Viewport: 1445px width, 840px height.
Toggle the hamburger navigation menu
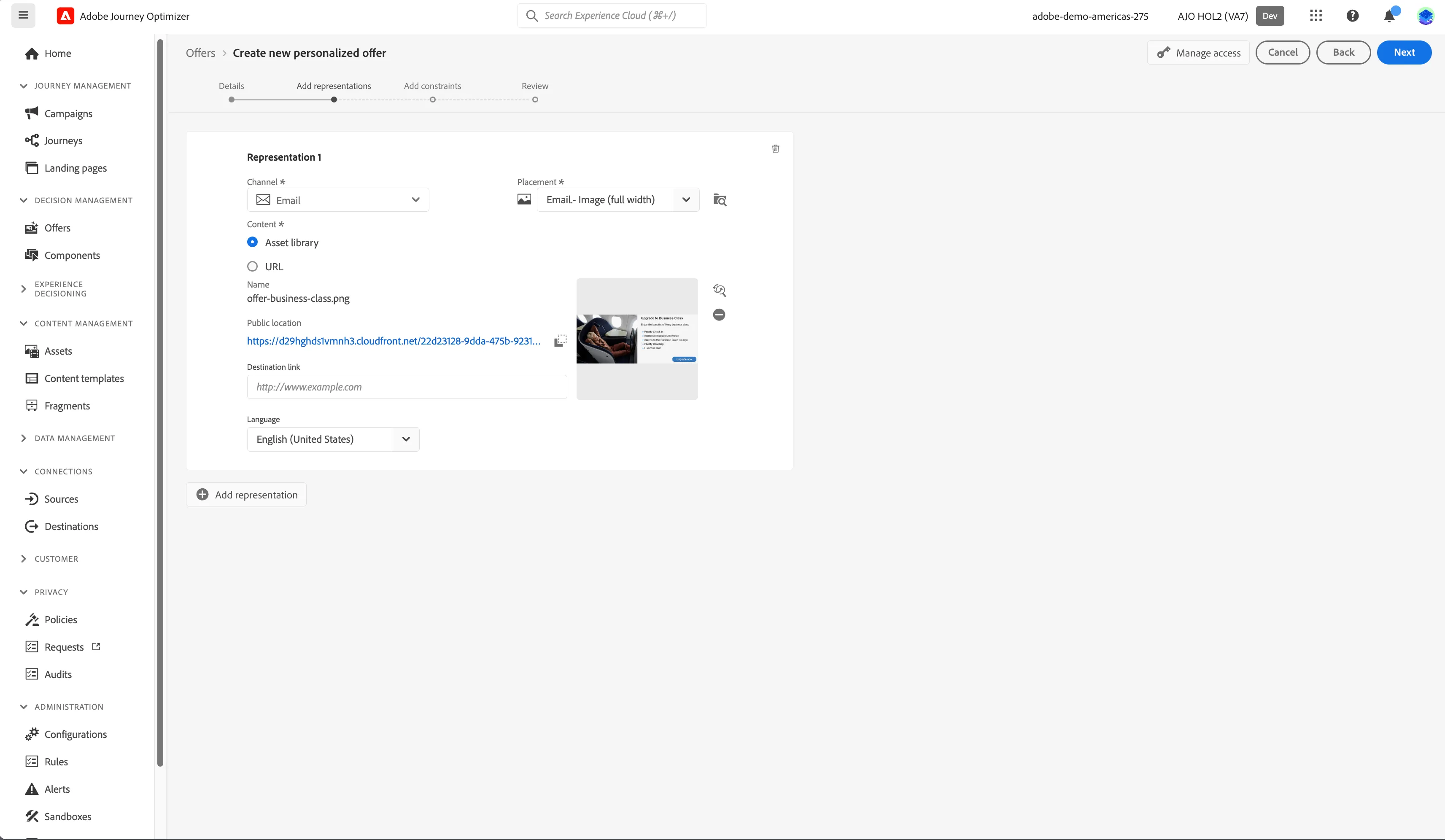pyautogui.click(x=24, y=16)
